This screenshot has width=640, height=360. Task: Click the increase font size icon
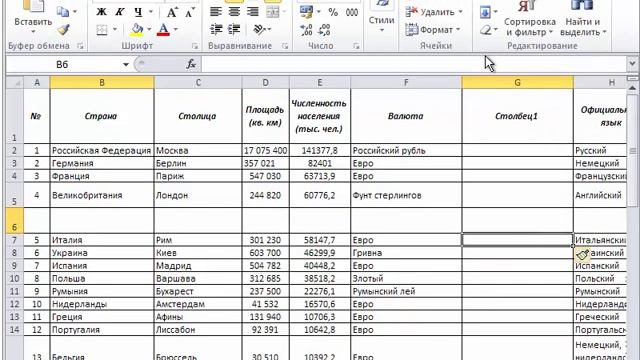point(172,12)
